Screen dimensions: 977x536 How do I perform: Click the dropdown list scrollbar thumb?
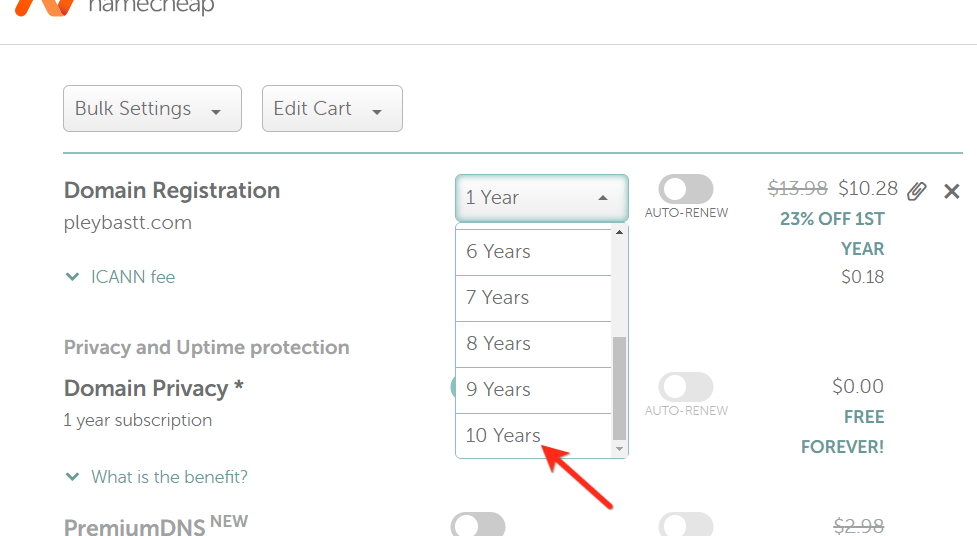click(619, 388)
